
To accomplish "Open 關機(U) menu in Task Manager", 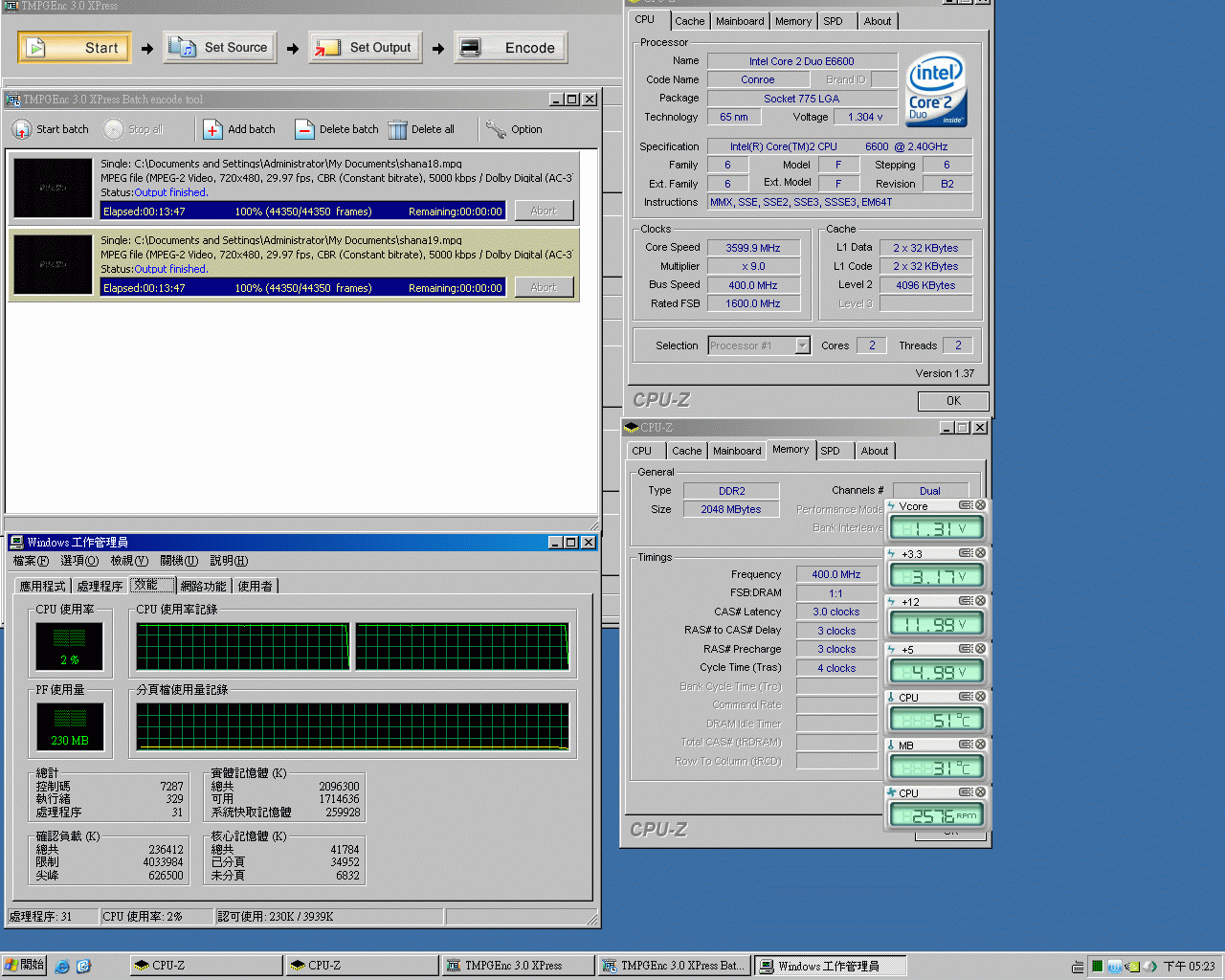I will tap(179, 561).
